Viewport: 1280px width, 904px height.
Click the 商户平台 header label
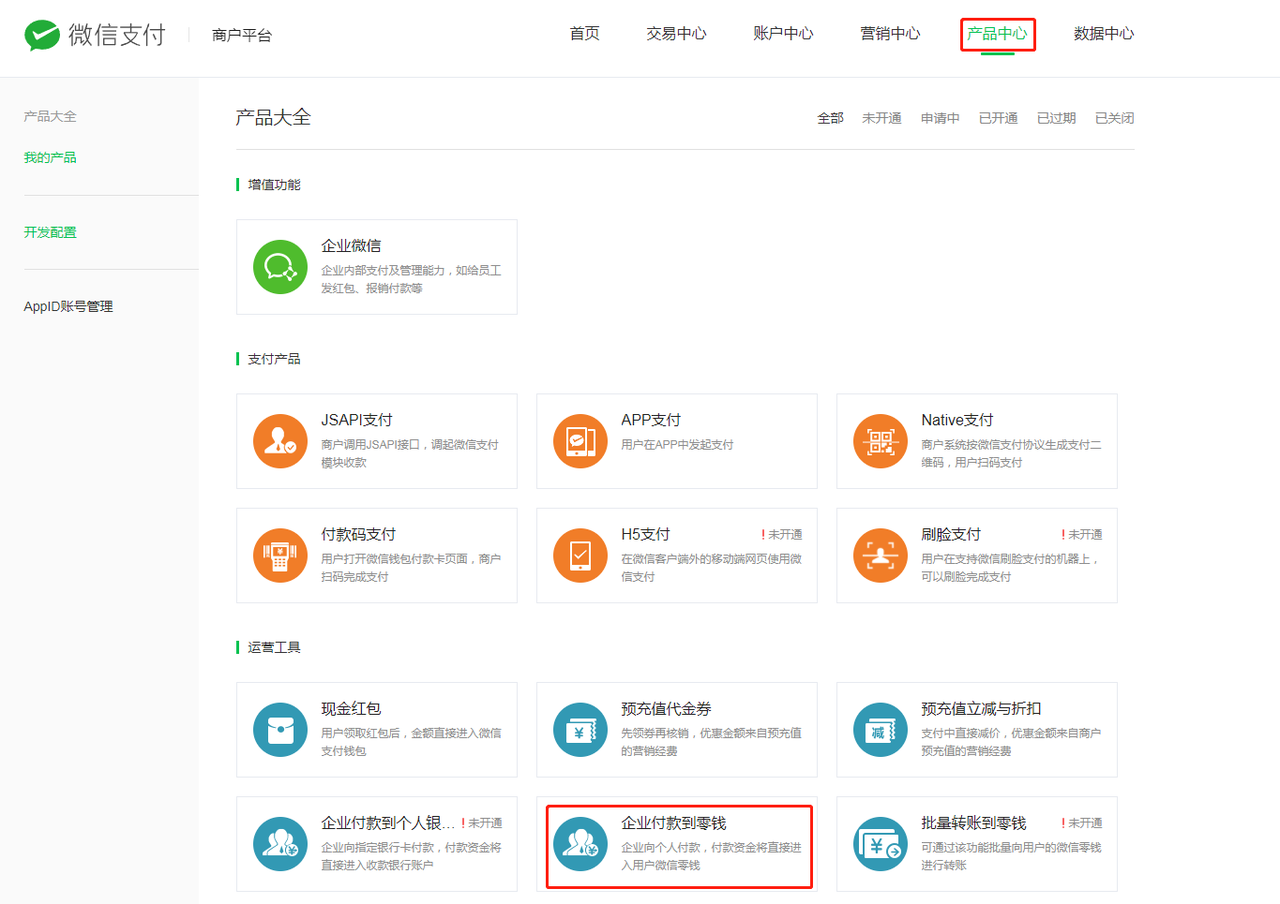pos(241,35)
